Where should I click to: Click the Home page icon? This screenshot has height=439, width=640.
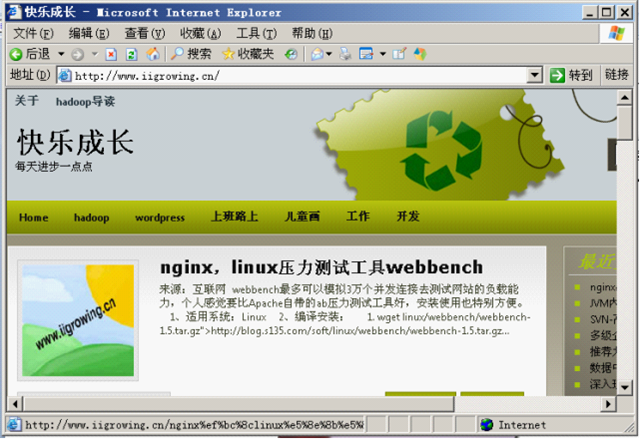pyautogui.click(x=153, y=54)
